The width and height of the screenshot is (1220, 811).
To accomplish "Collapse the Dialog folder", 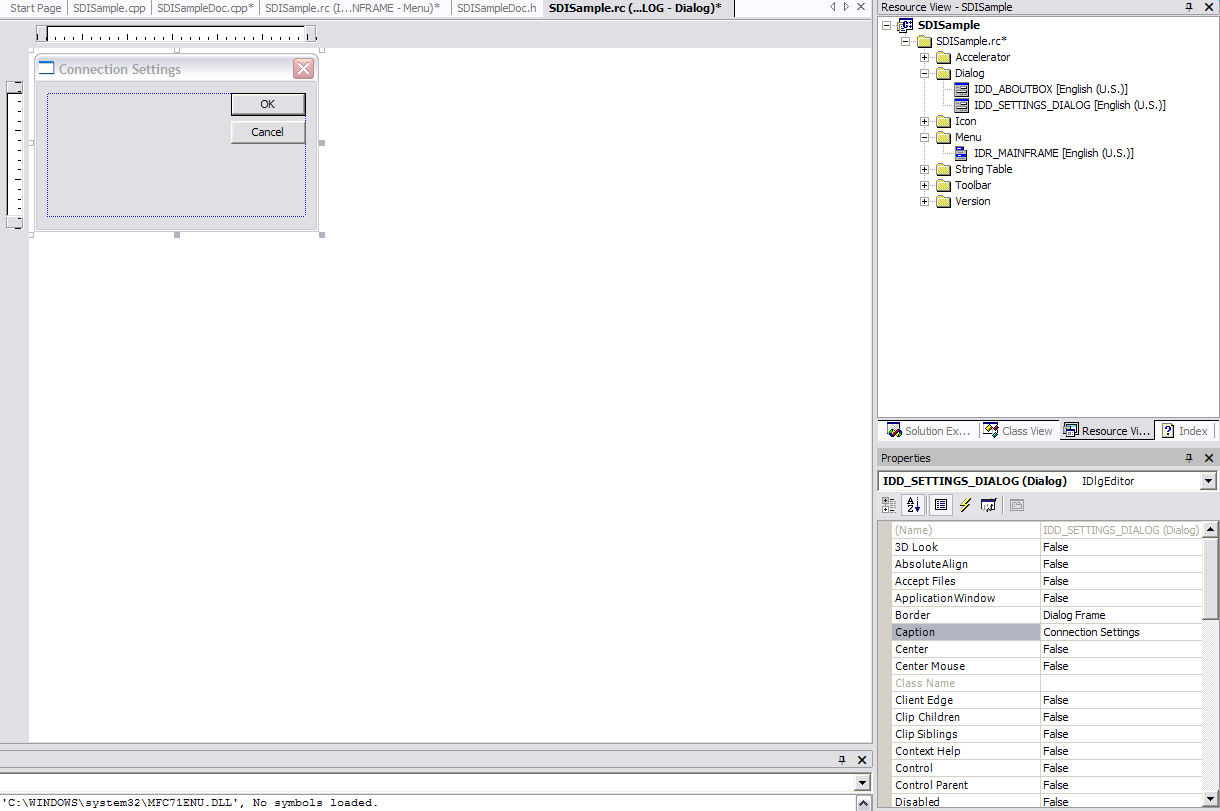I will (925, 73).
